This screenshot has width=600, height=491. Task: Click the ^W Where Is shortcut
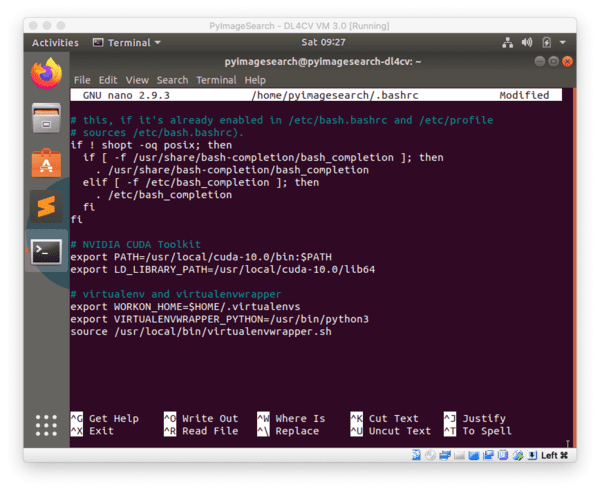click(291, 418)
